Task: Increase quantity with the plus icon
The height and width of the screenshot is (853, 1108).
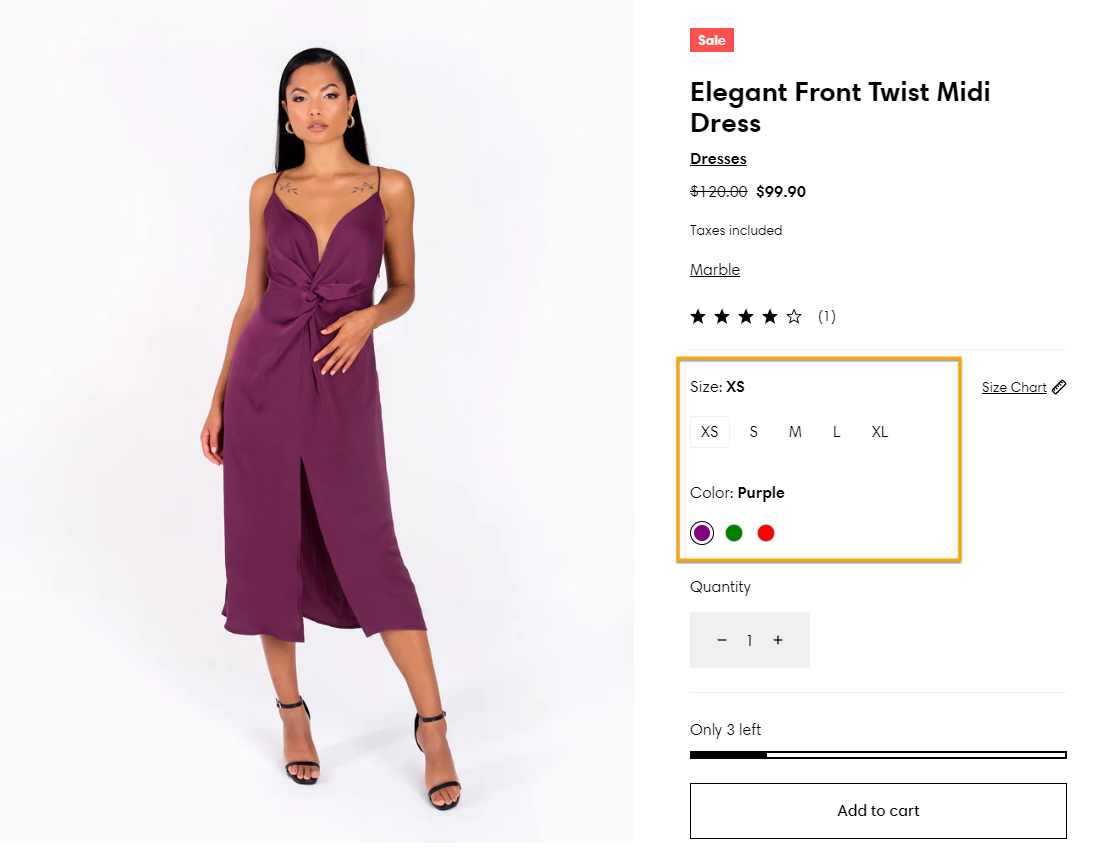Action: (x=778, y=640)
